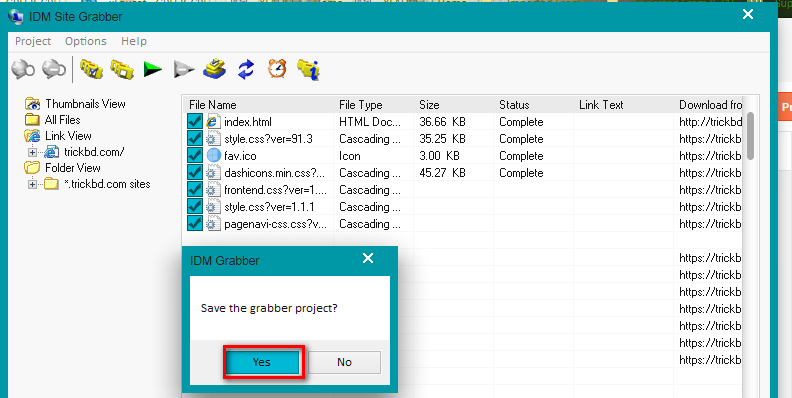
Task: Click the folder with info symbol icon
Action: point(308,69)
